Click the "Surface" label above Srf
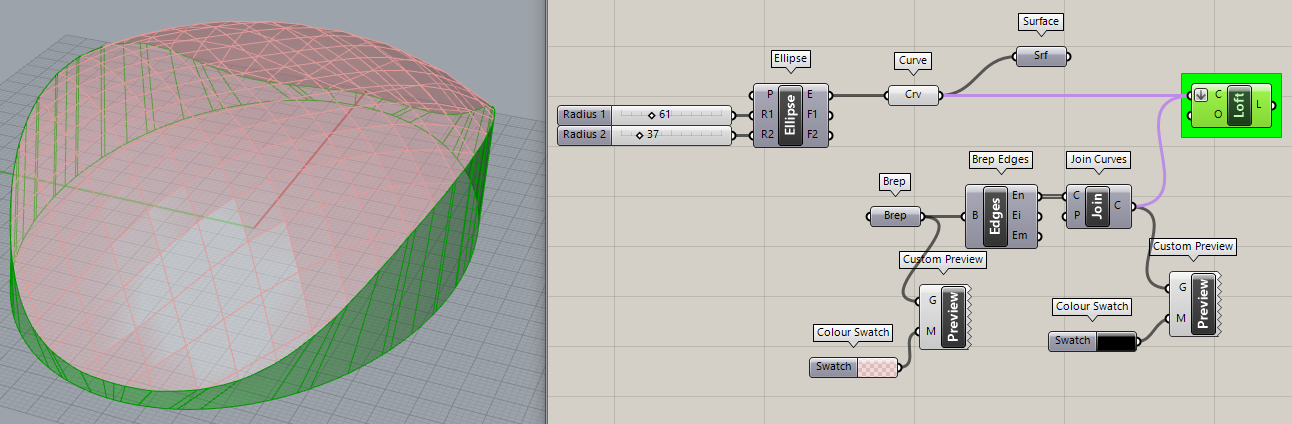This screenshot has height=424, width=1292. [1041, 21]
